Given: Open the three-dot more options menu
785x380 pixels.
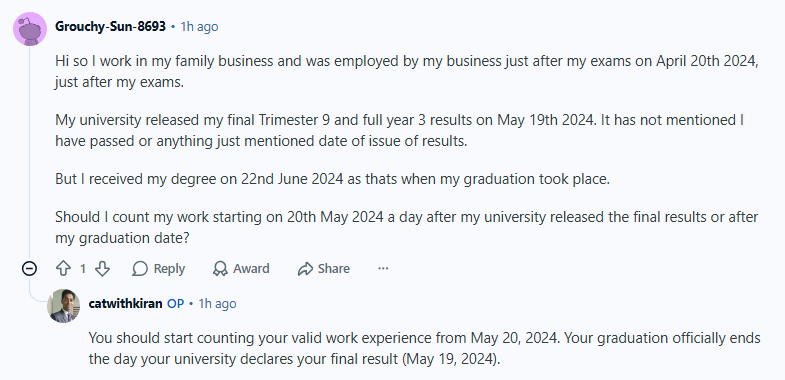Looking at the screenshot, I should (x=383, y=269).
